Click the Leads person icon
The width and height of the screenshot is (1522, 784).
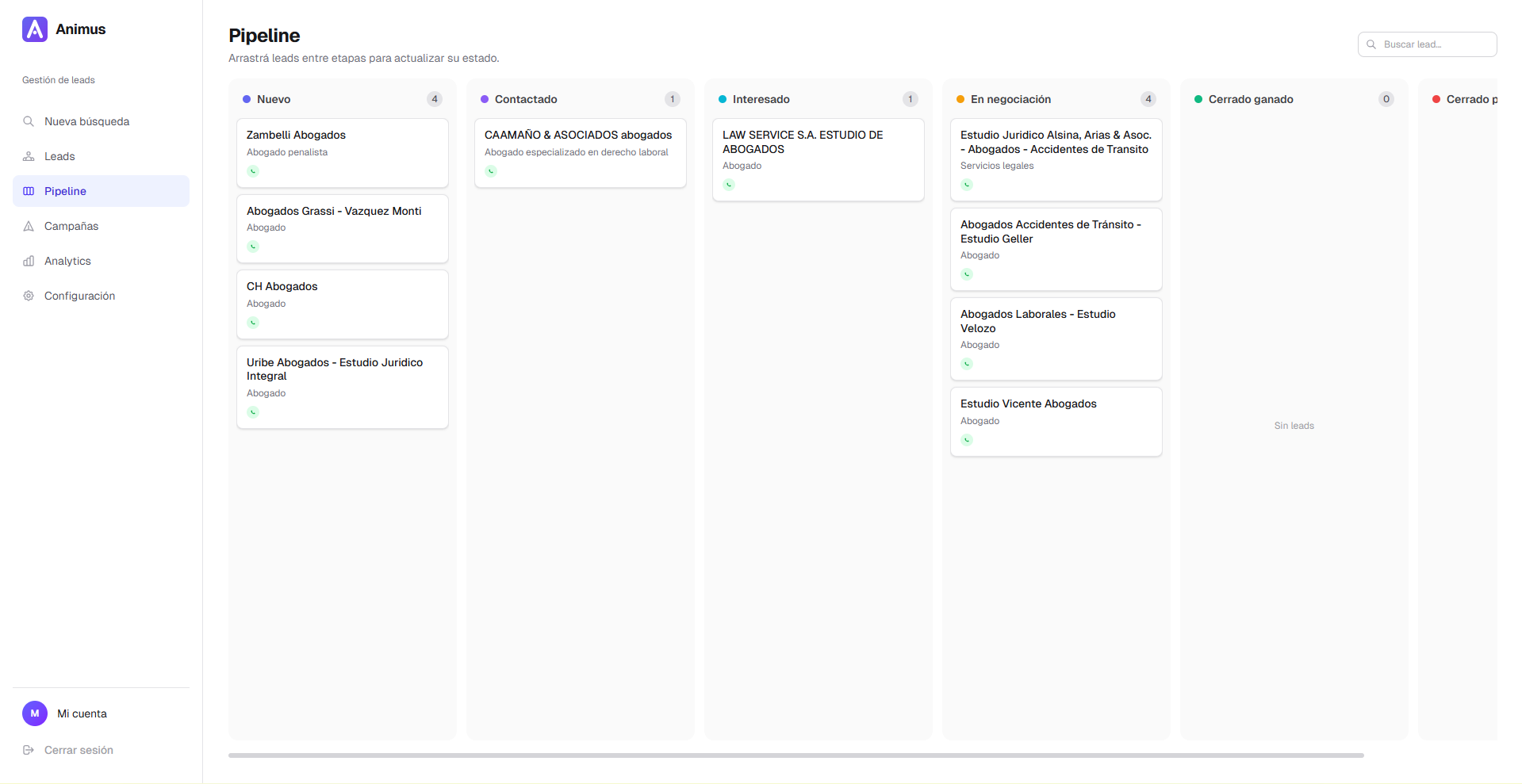click(29, 156)
